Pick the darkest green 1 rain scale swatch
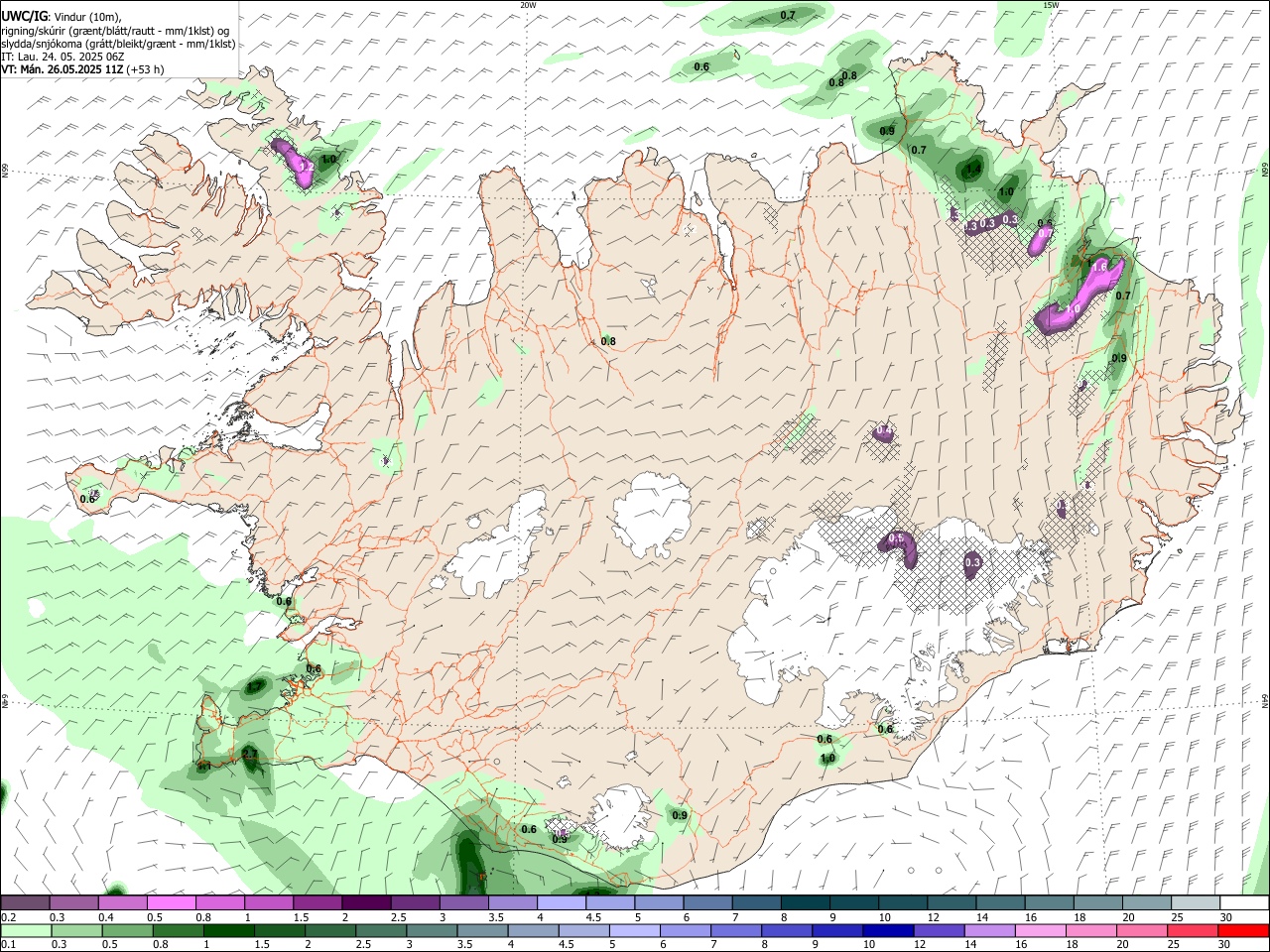Screen dimensions: 1270x952 tap(228, 931)
